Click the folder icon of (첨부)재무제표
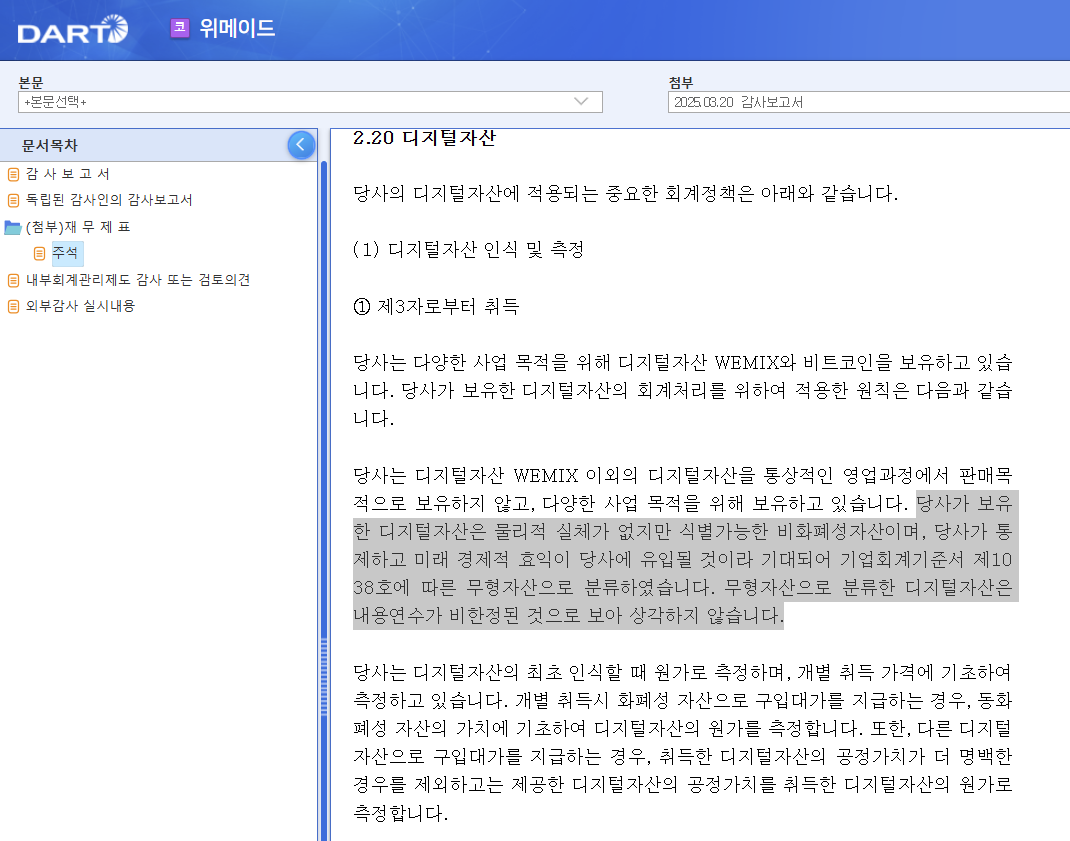 click(11, 225)
